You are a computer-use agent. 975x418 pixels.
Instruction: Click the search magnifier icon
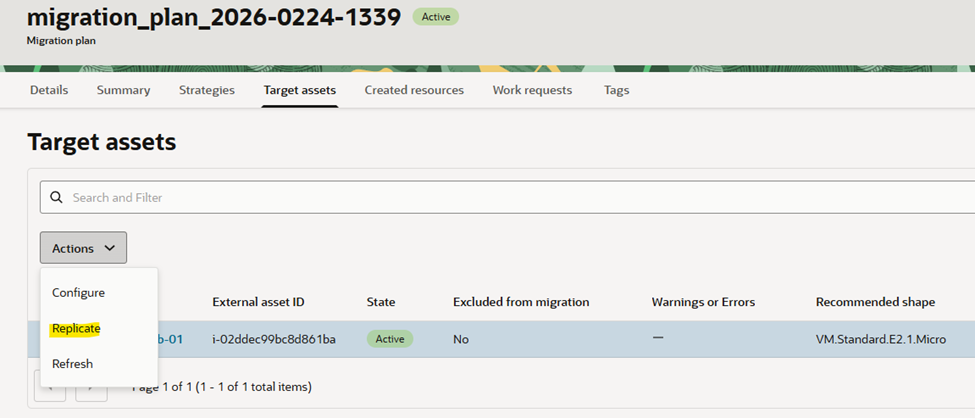[x=56, y=197]
